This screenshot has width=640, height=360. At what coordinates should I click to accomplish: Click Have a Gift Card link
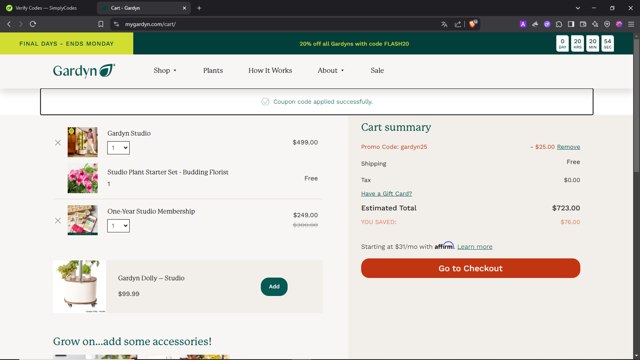point(387,193)
